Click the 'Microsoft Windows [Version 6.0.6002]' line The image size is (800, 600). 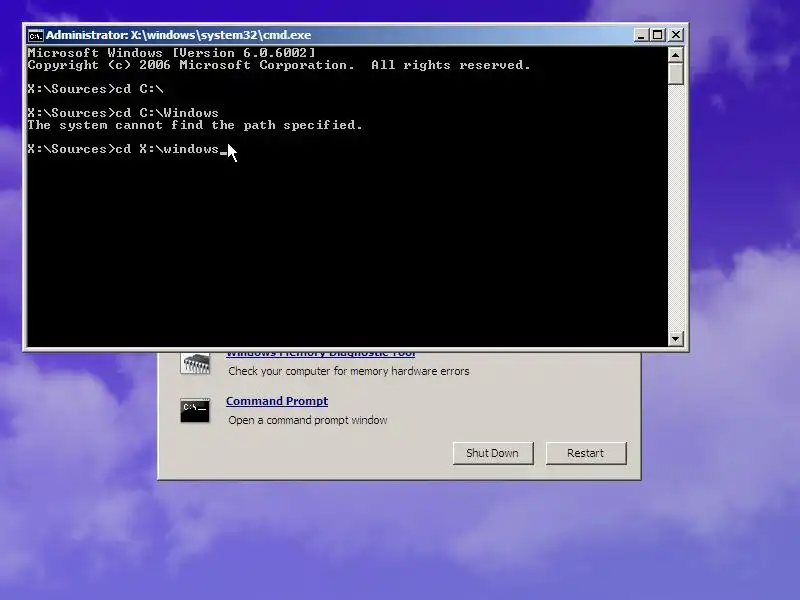(x=171, y=53)
